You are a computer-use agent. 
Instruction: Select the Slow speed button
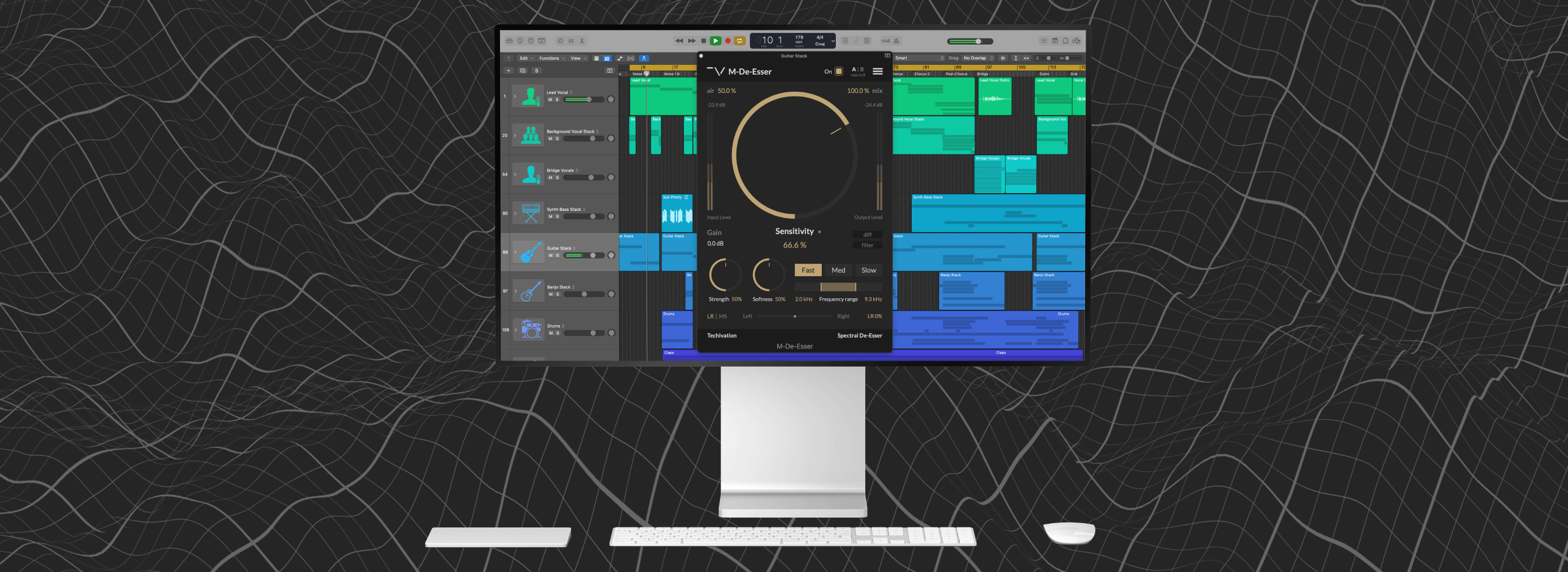pos(868,270)
